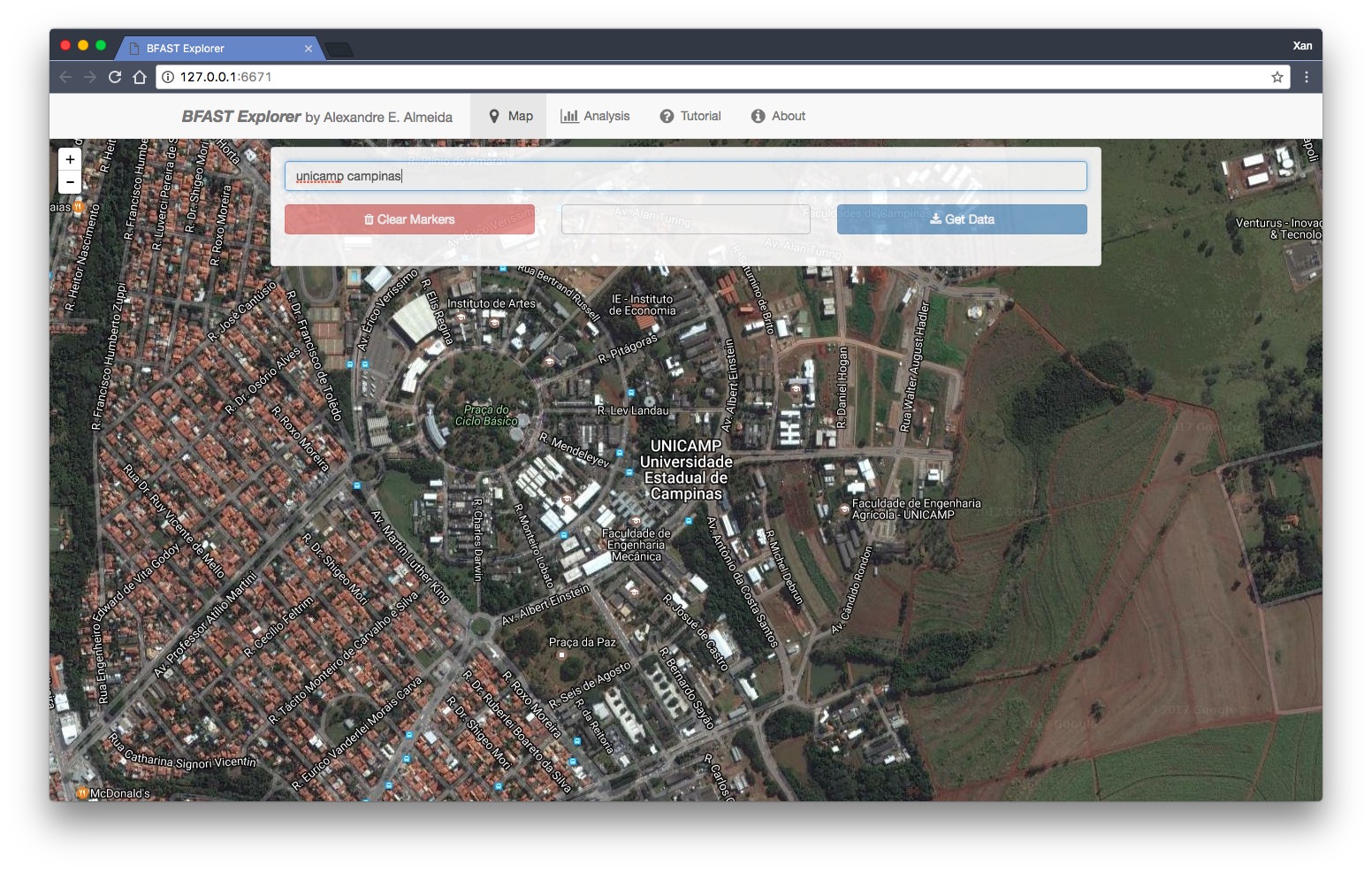Bookmark this page with the star icon

[x=1277, y=77]
